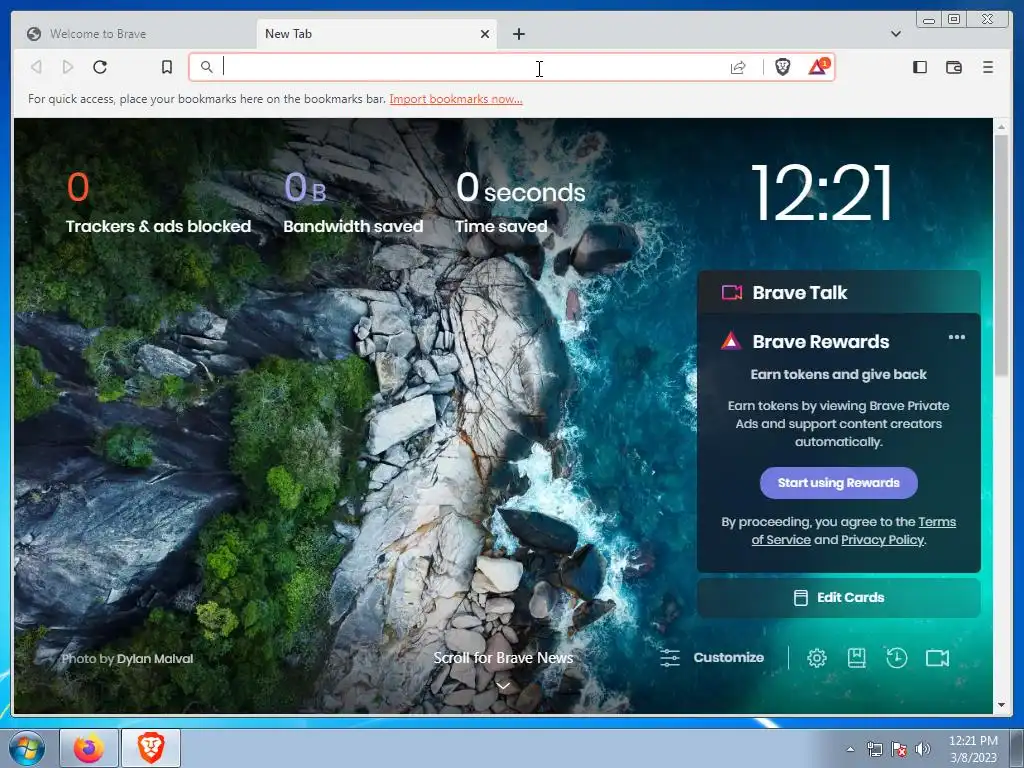Toggle the sidebar panel icon
The width and height of the screenshot is (1024, 768).
[x=920, y=67]
